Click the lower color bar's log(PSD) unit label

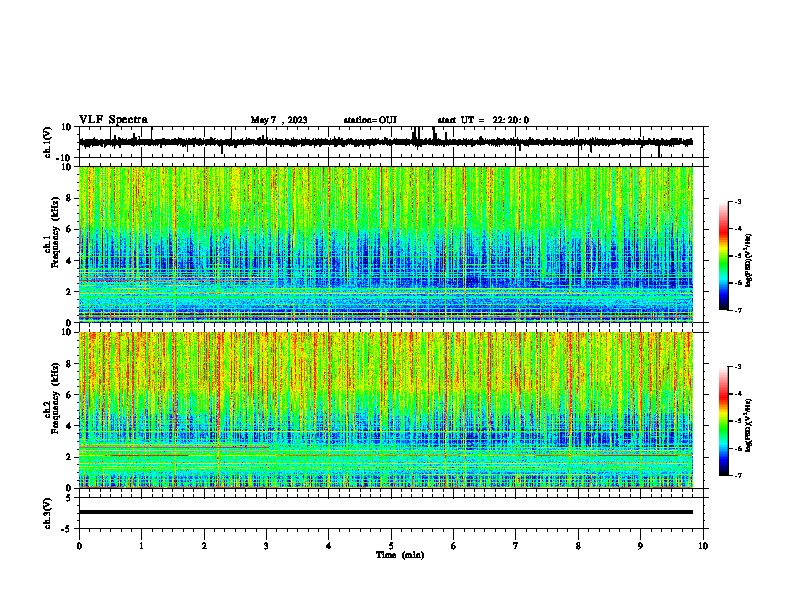748,426
